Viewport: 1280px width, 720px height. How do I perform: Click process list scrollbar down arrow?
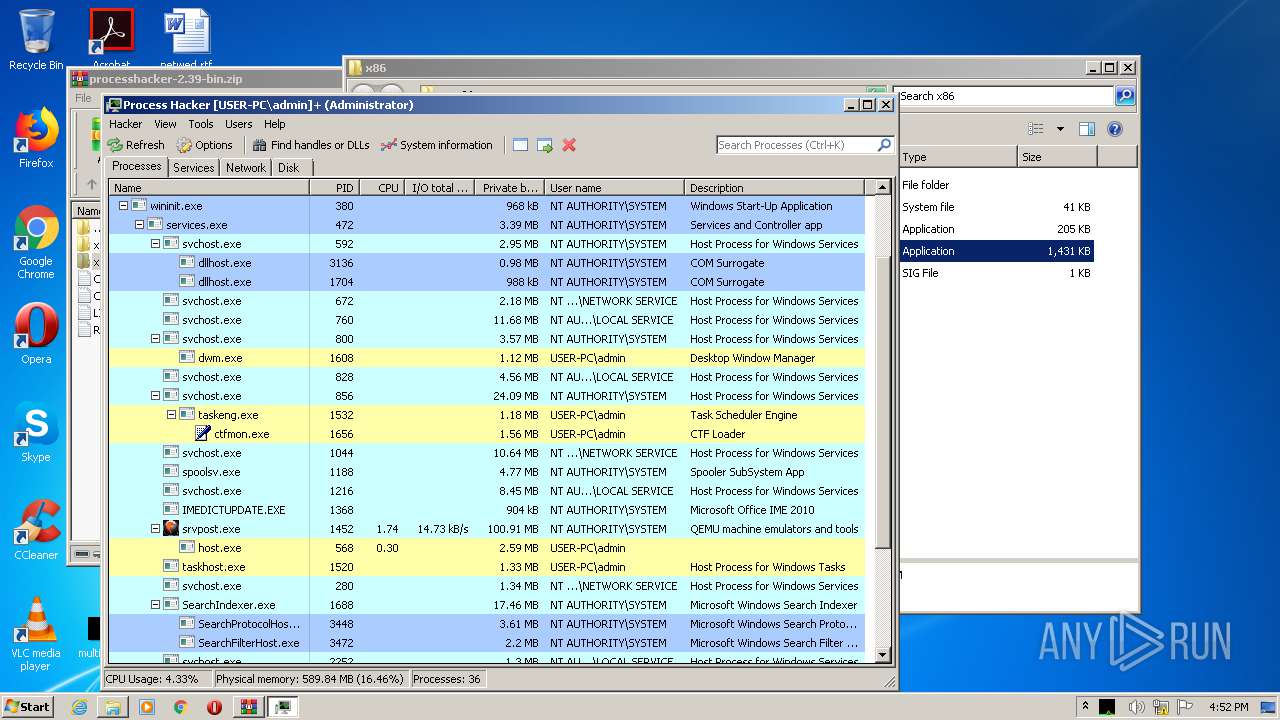tap(882, 655)
